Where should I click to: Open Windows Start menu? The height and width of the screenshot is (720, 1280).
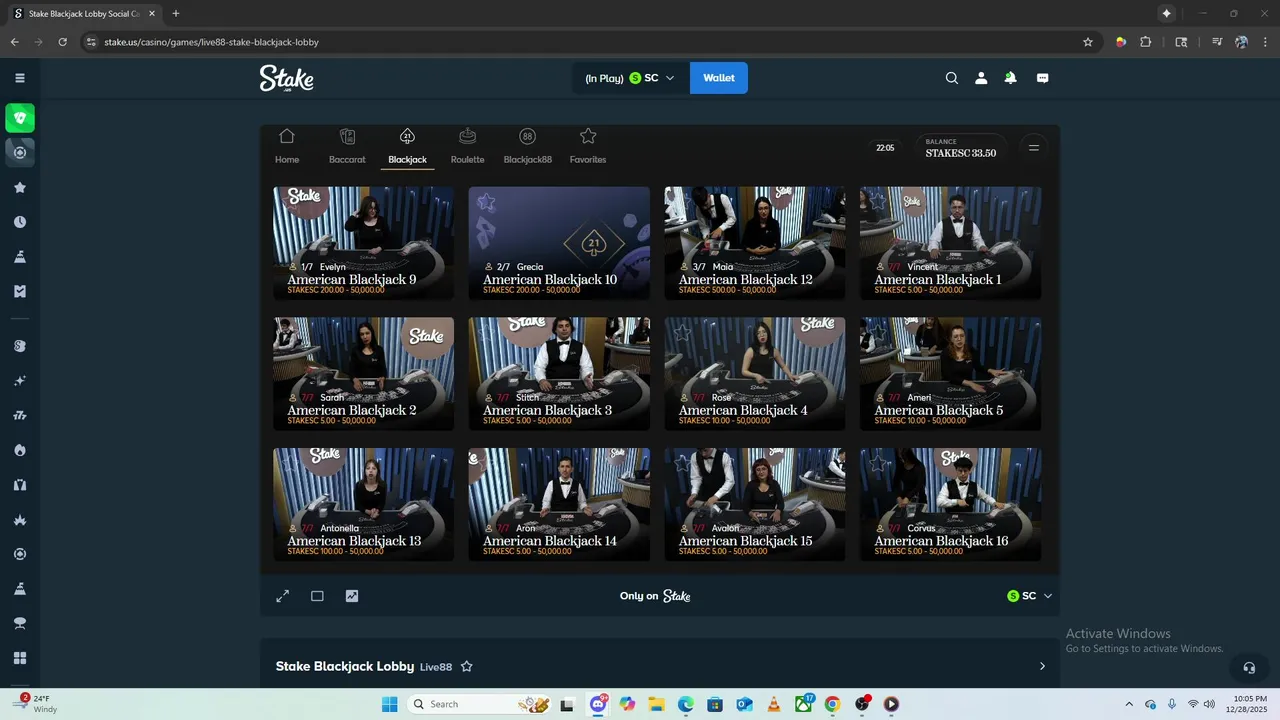[x=390, y=704]
